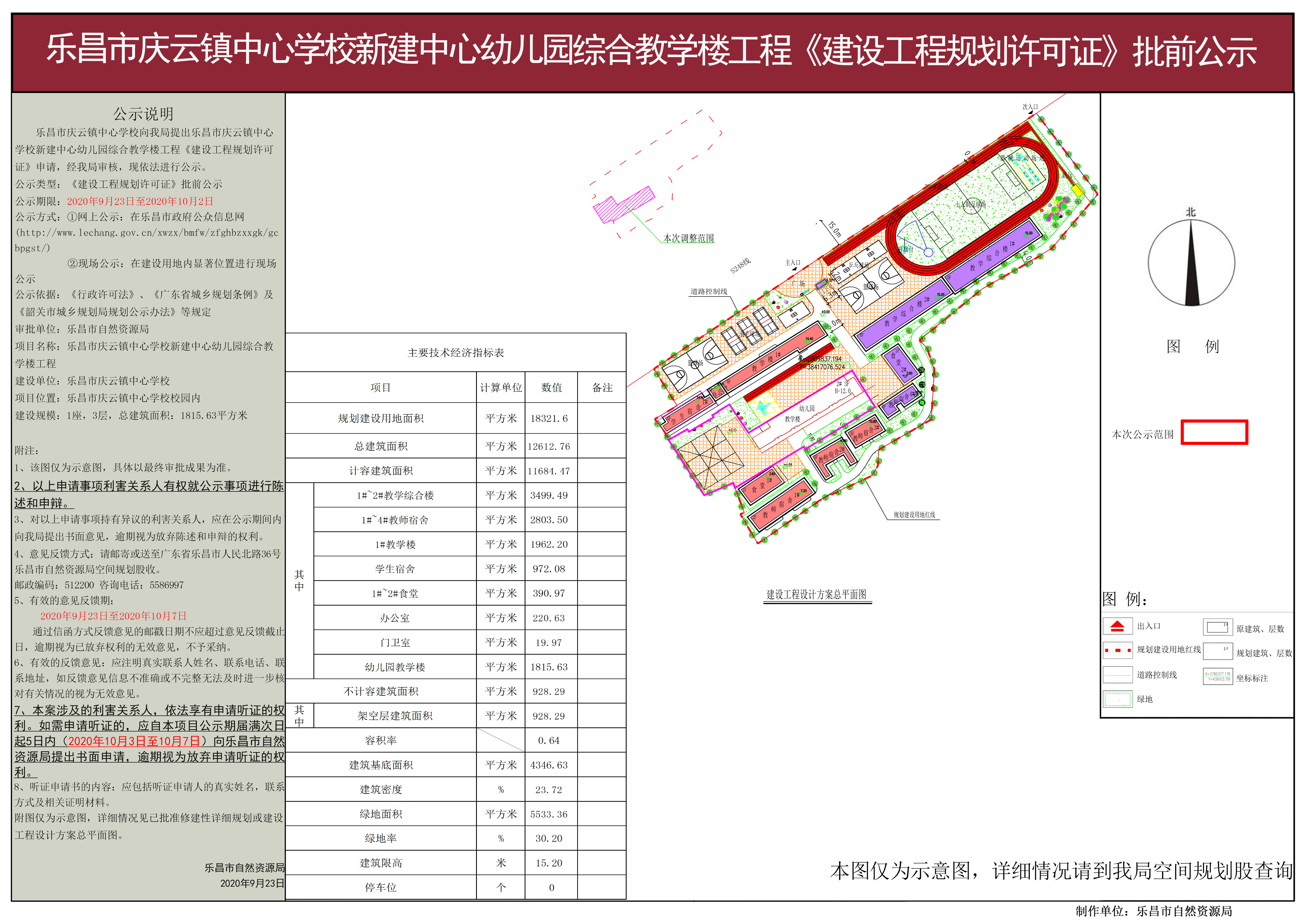Click the 咨询电话：5586997 text

click(142, 585)
